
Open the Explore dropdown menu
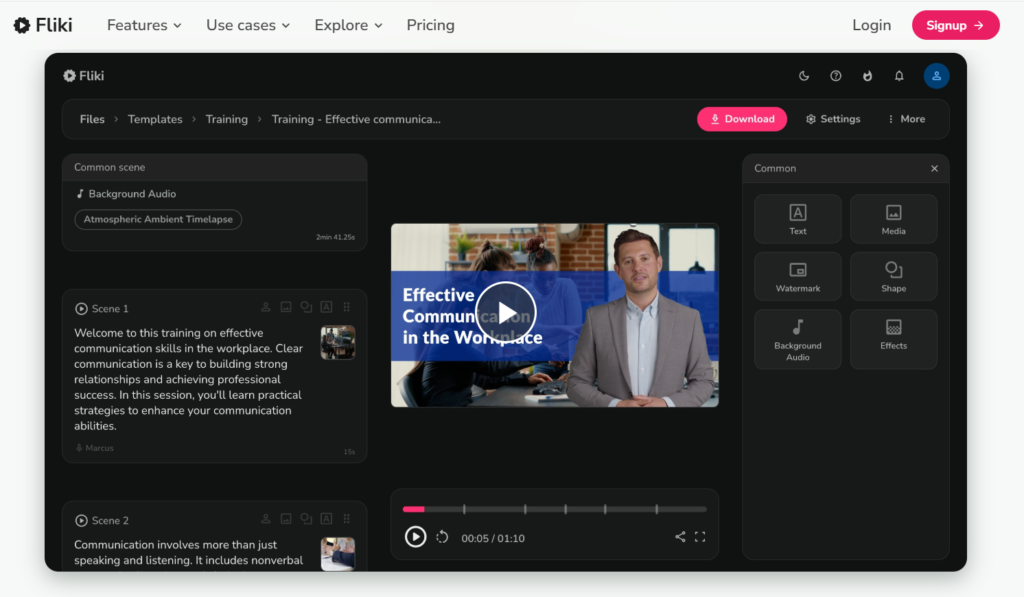point(348,25)
